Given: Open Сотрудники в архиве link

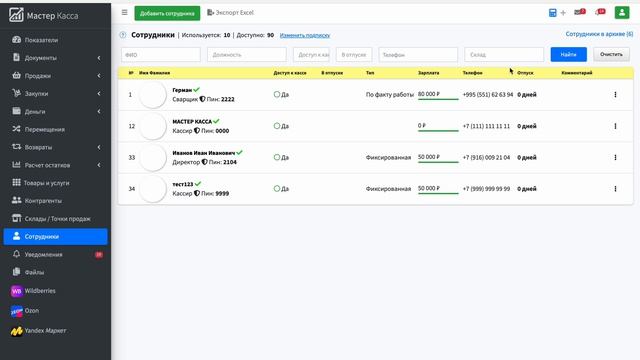Looking at the screenshot, I should [599, 34].
